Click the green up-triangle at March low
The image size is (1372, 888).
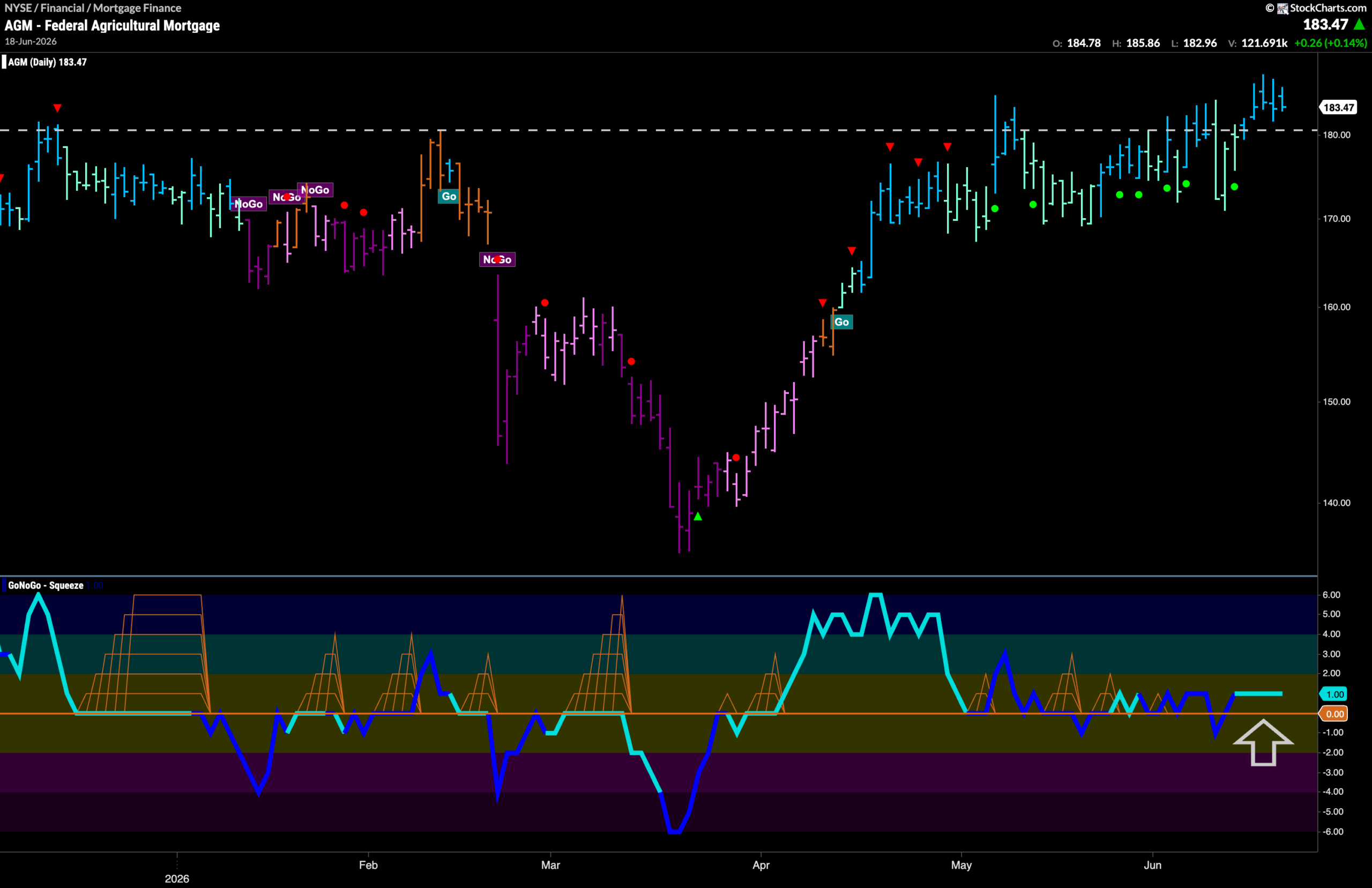[x=698, y=517]
